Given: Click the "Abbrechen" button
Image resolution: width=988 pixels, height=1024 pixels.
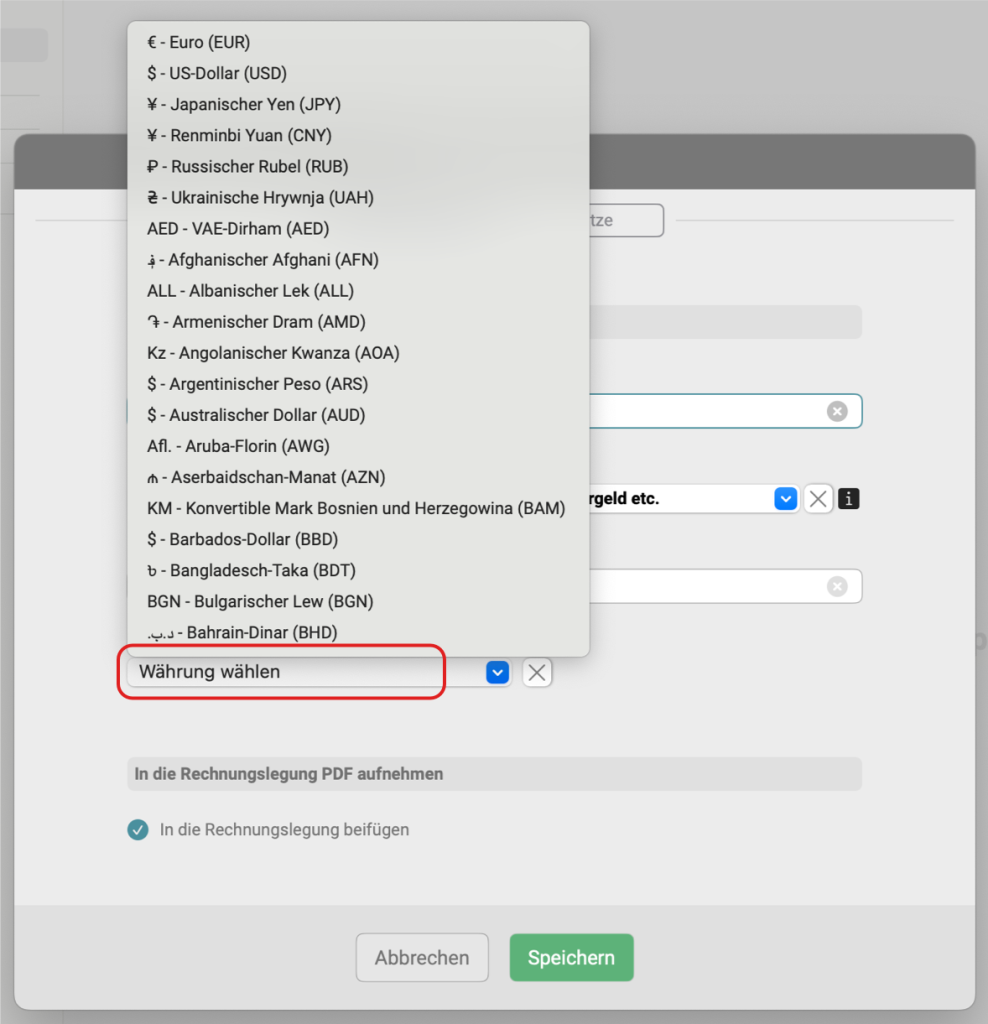Looking at the screenshot, I should click(422, 957).
